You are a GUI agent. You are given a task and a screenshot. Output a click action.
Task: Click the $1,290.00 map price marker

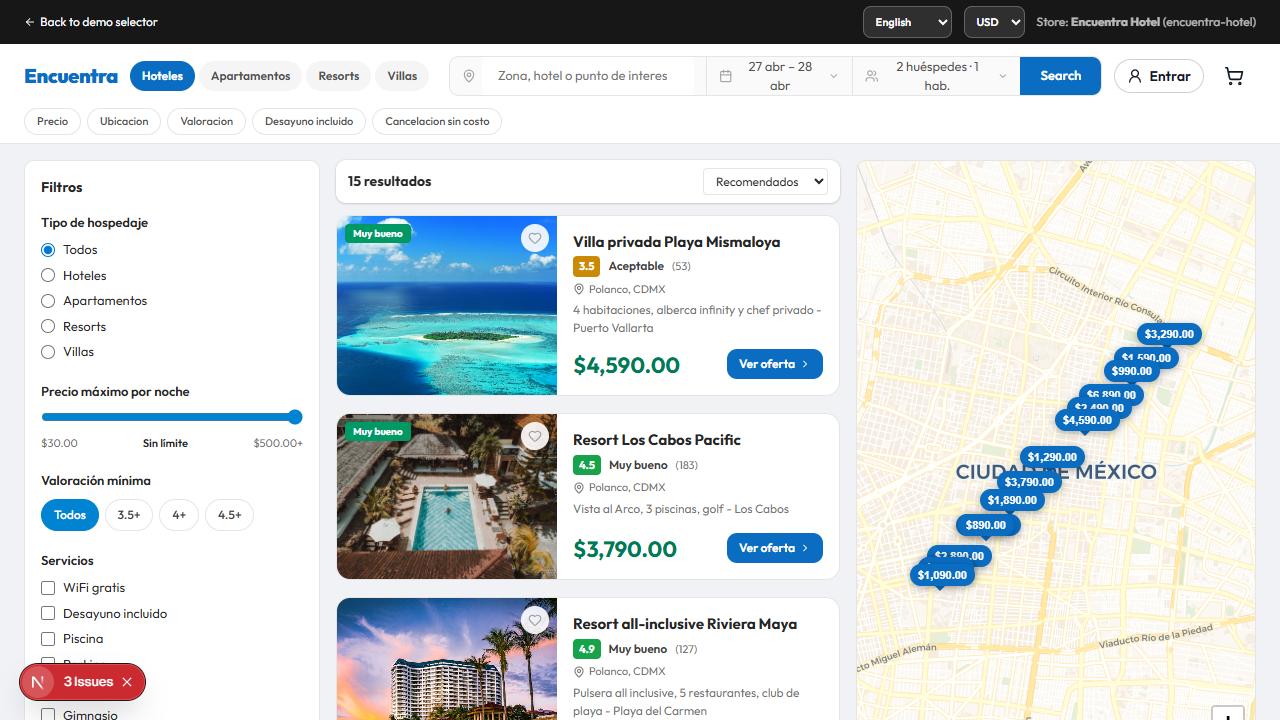click(x=1052, y=457)
